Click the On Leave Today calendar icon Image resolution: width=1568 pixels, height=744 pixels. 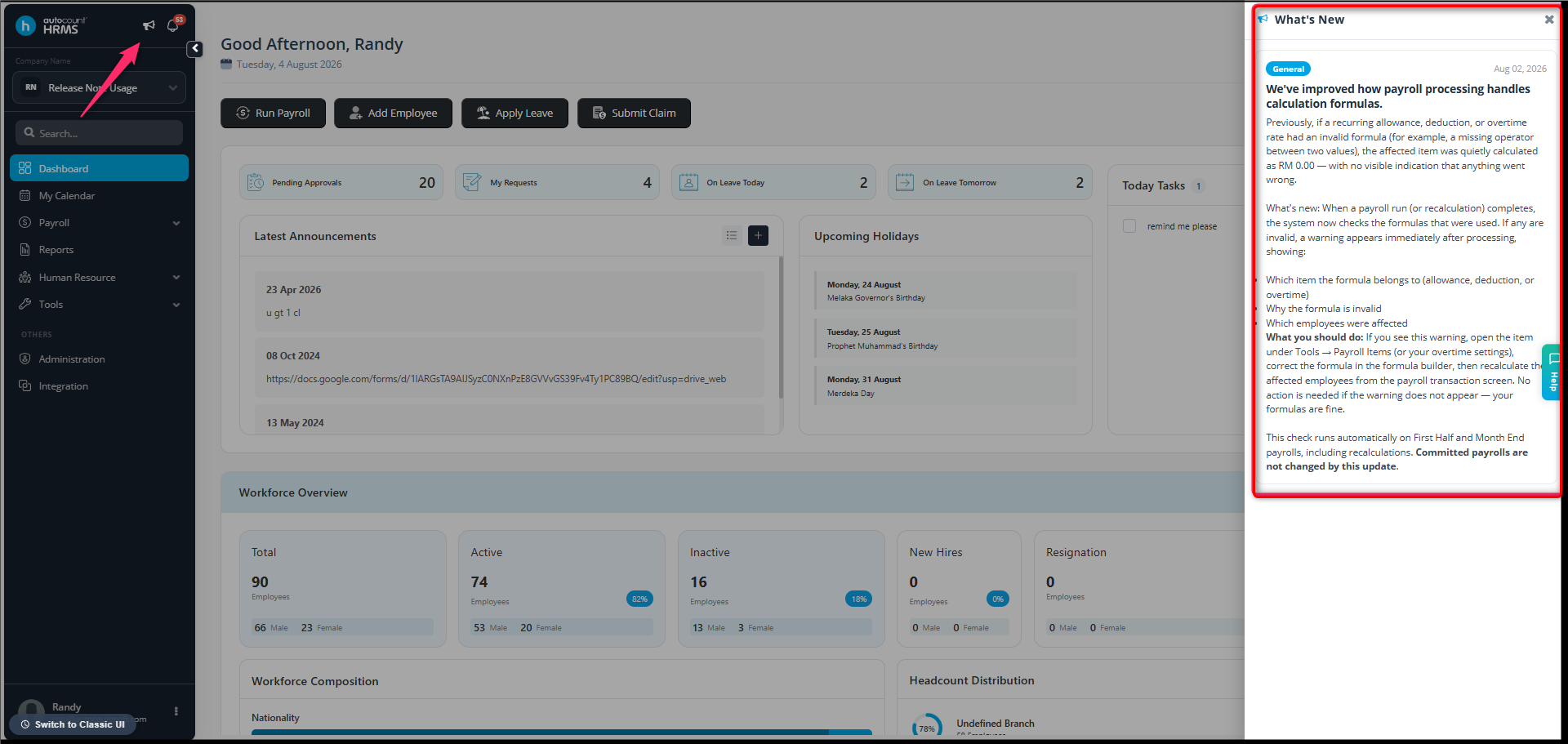(x=689, y=182)
